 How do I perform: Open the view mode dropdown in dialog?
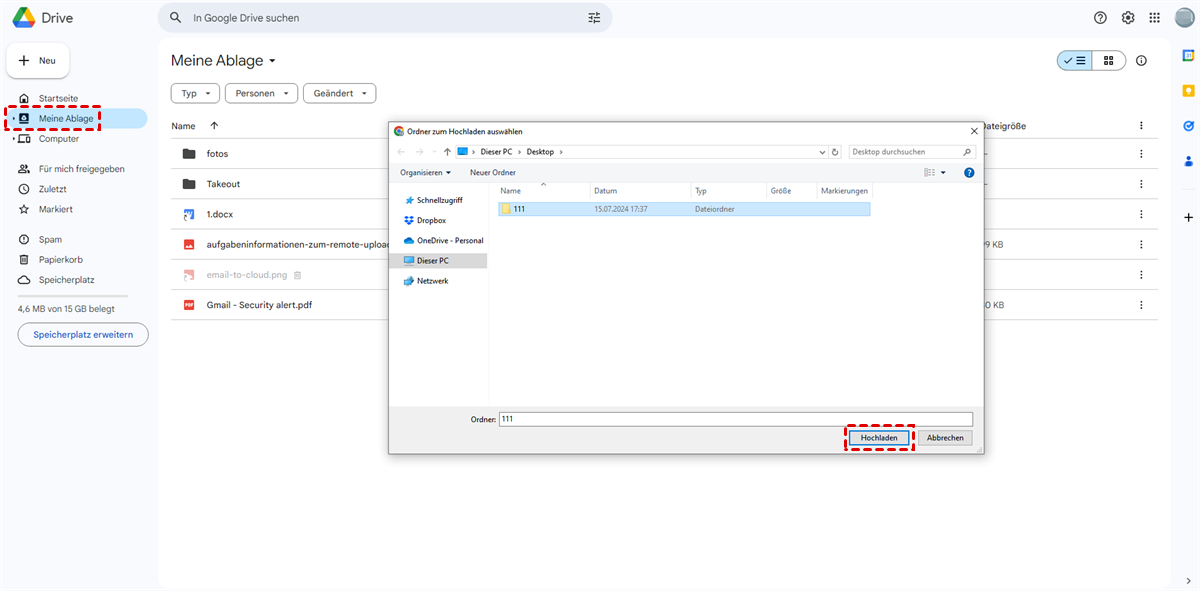(943, 172)
